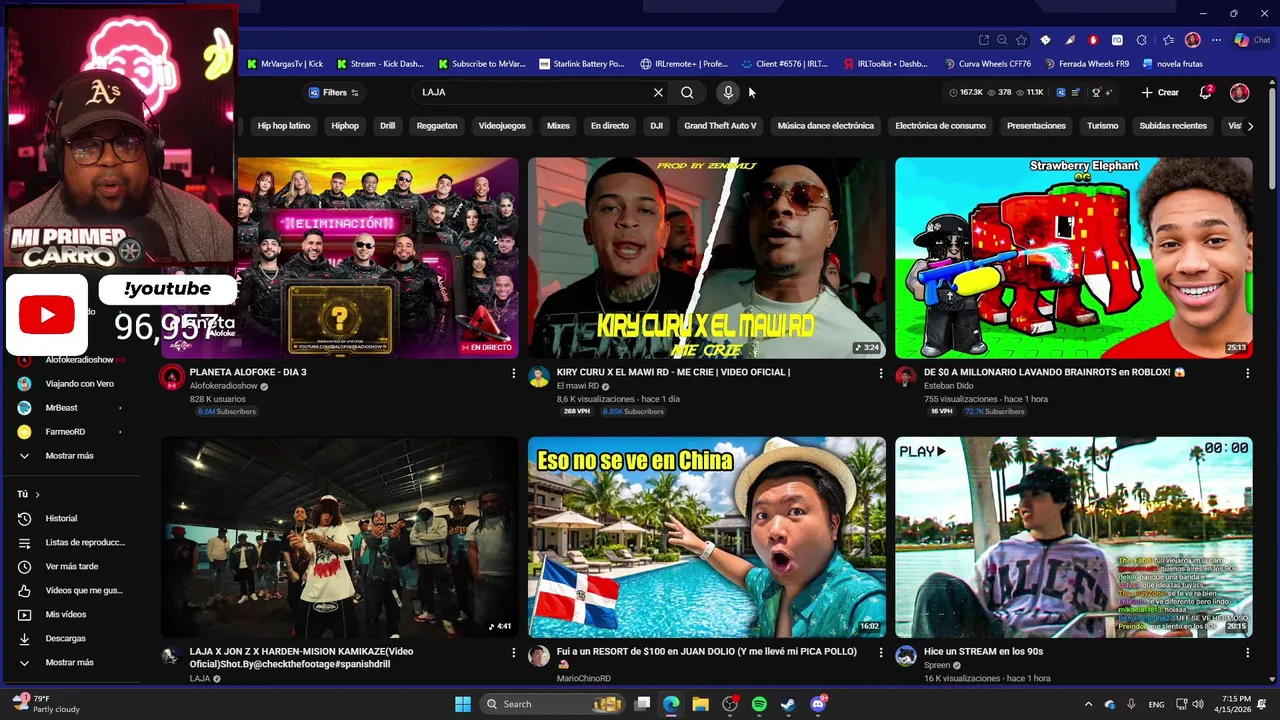This screenshot has width=1280, height=720.
Task: Open Filters toggle next to search
Action: [x=334, y=92]
